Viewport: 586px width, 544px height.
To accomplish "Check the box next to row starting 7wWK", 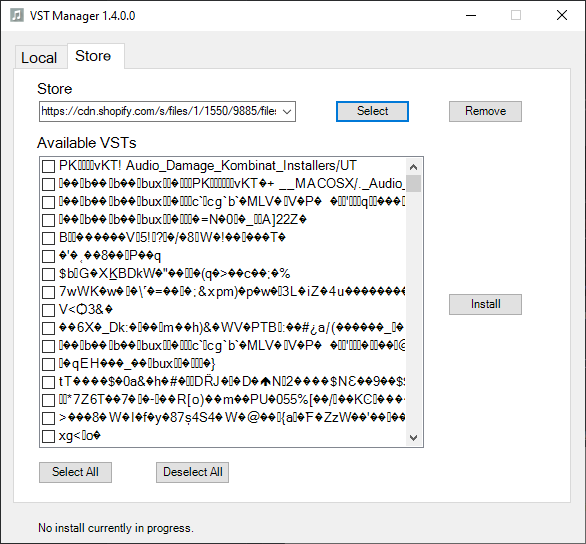I will (48, 292).
